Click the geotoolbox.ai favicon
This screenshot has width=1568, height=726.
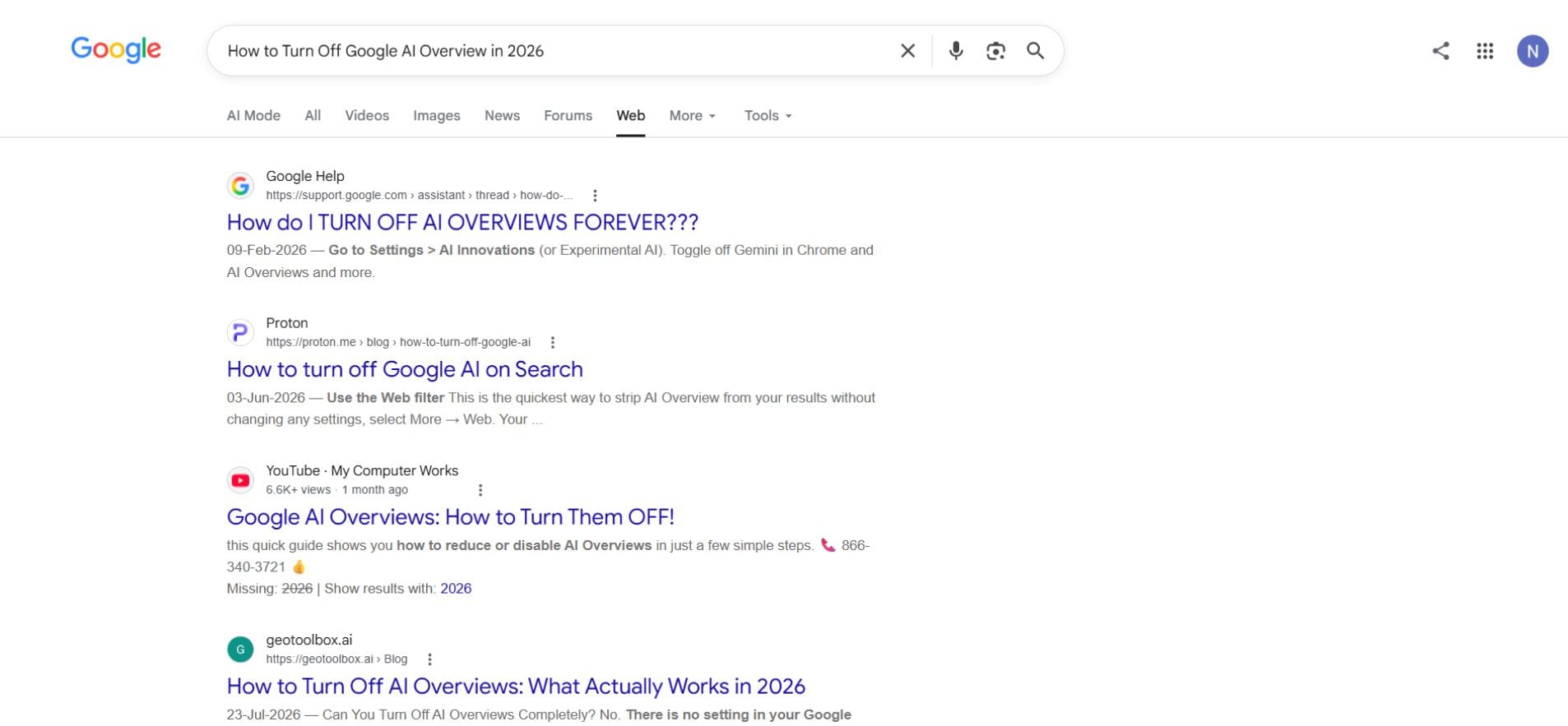tap(240, 649)
